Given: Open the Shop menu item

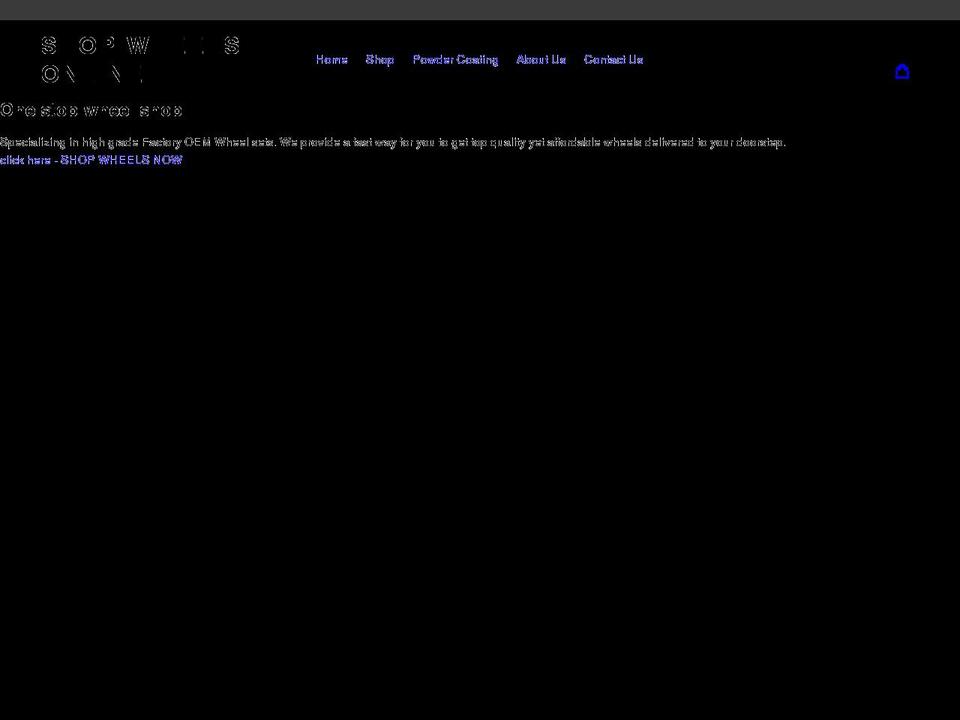Looking at the screenshot, I should tap(380, 59).
